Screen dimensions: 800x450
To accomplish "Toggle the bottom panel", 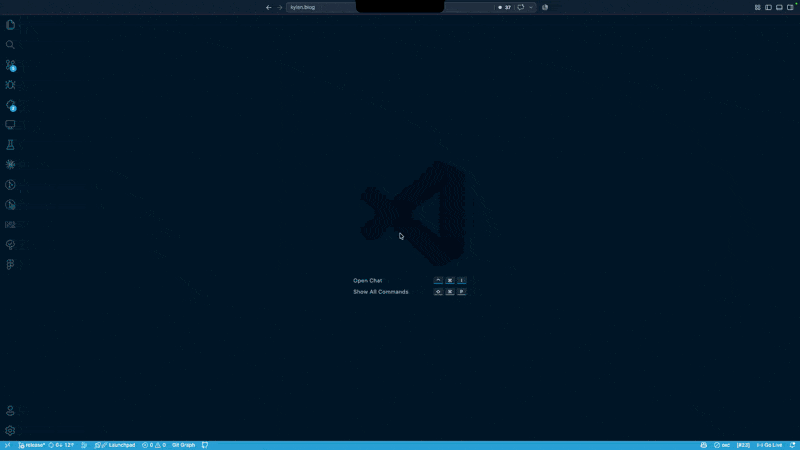I will point(779,7).
